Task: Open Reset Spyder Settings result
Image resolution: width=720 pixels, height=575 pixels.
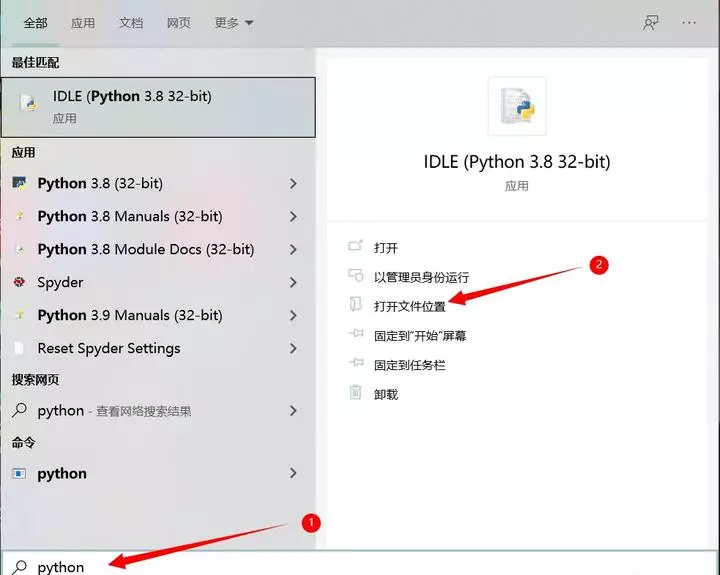Action: 158,349
